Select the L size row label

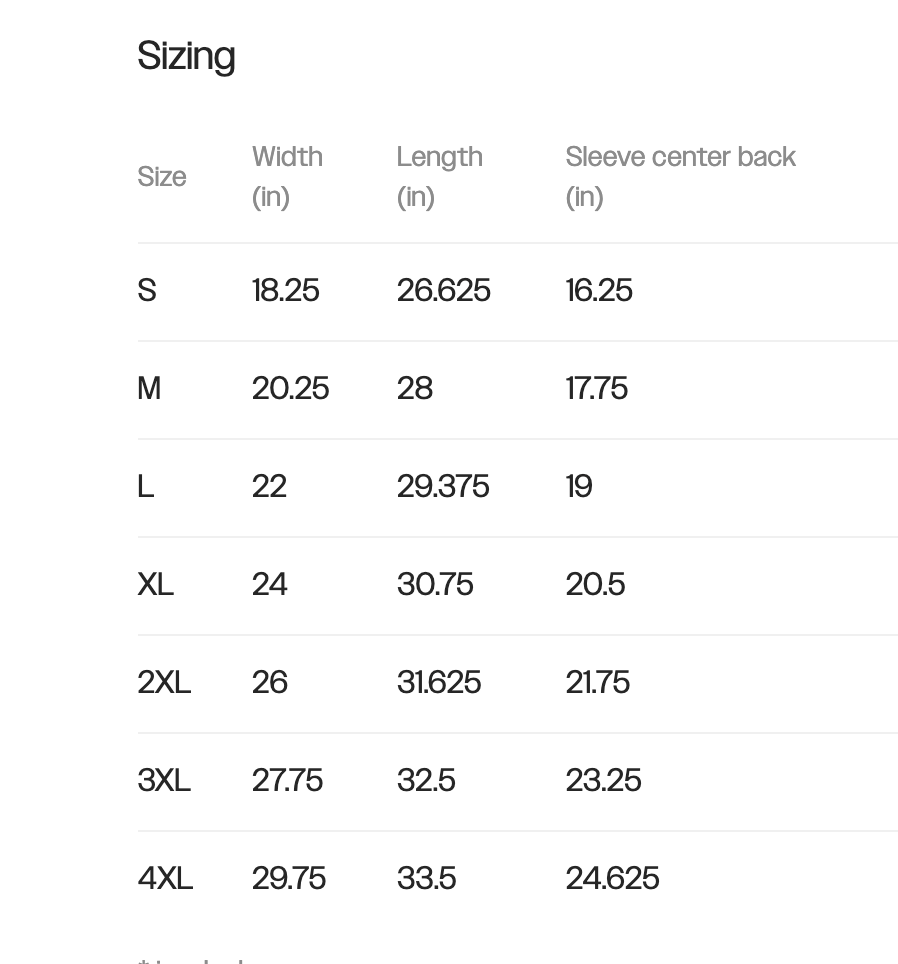146,486
